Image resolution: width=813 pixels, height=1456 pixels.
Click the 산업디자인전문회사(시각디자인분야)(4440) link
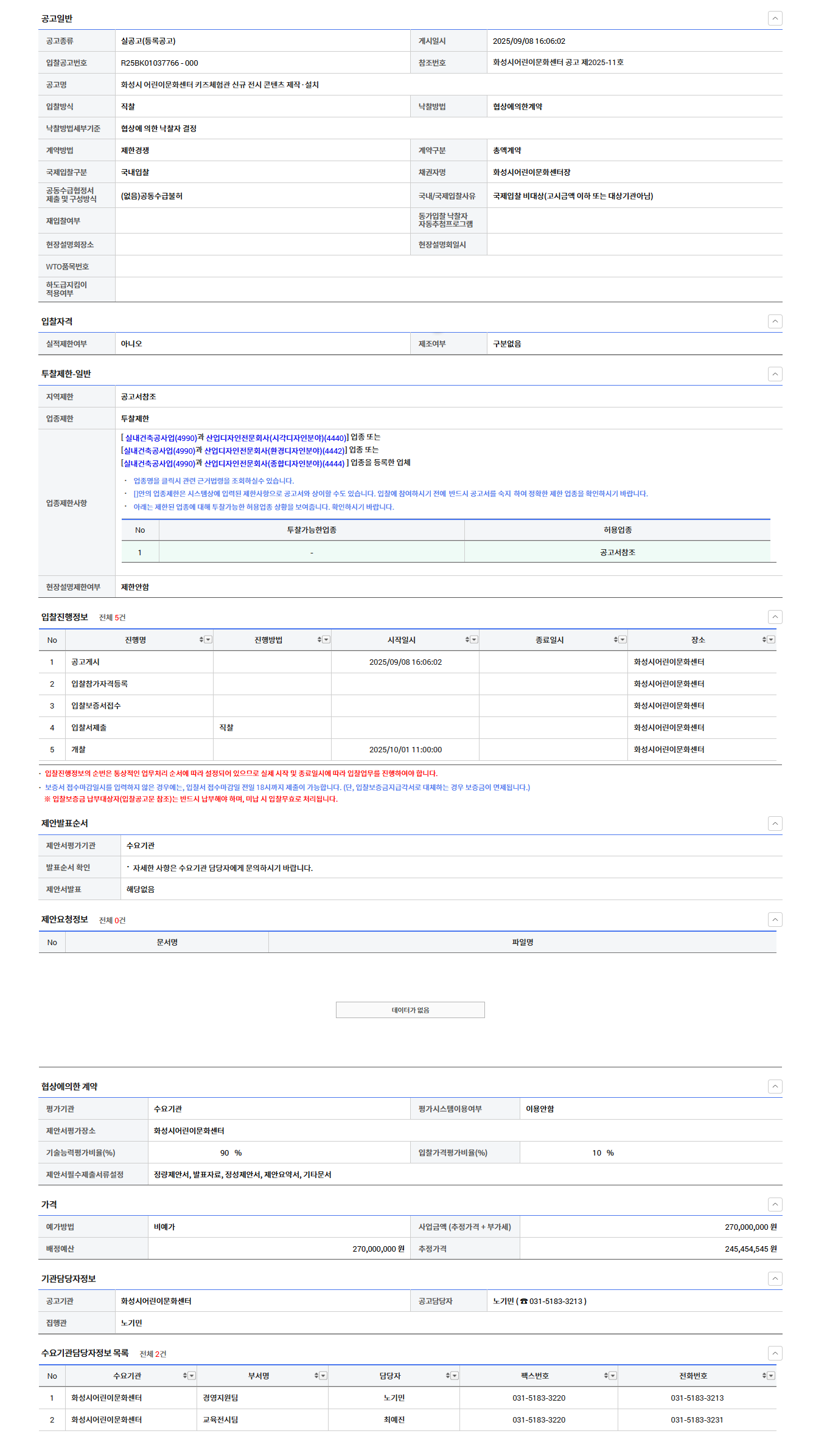point(276,438)
